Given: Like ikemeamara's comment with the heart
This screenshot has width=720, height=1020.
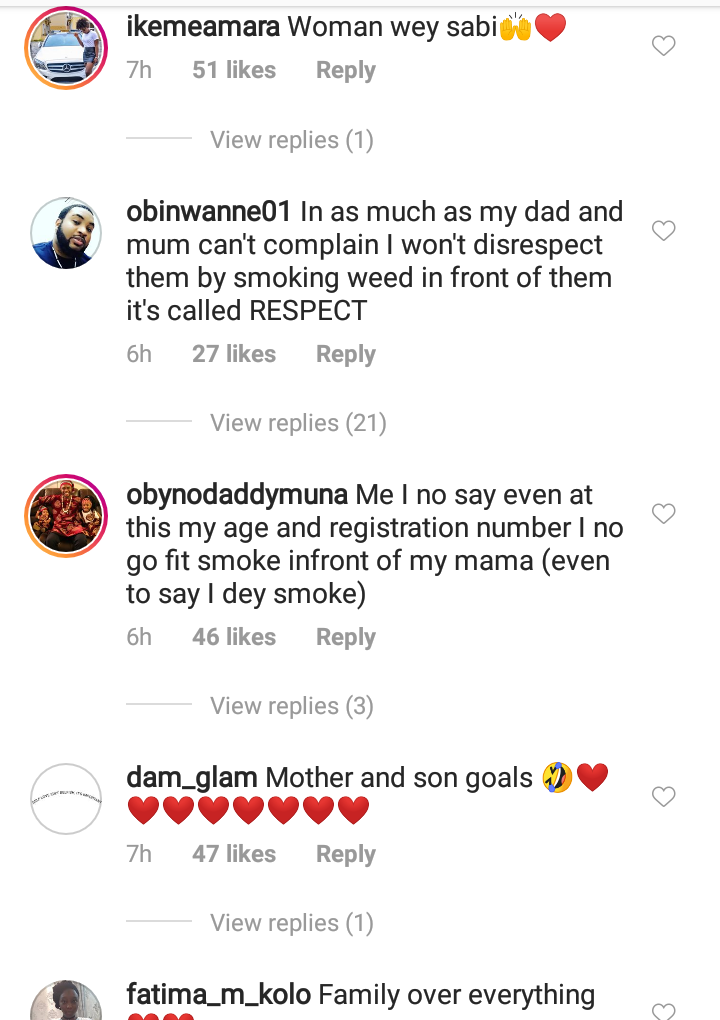Looking at the screenshot, I should (x=663, y=46).
